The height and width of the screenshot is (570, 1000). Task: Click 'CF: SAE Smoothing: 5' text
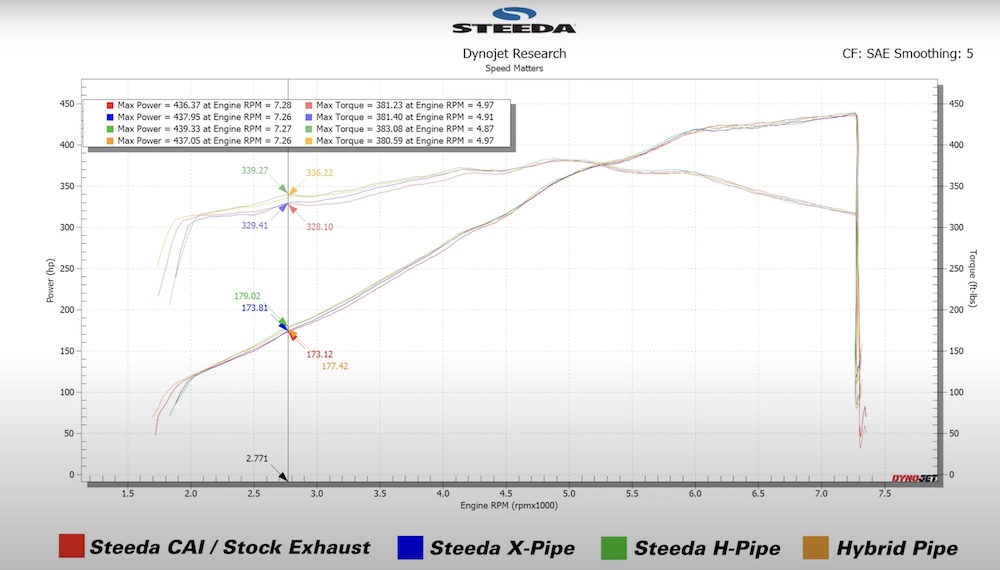908,54
